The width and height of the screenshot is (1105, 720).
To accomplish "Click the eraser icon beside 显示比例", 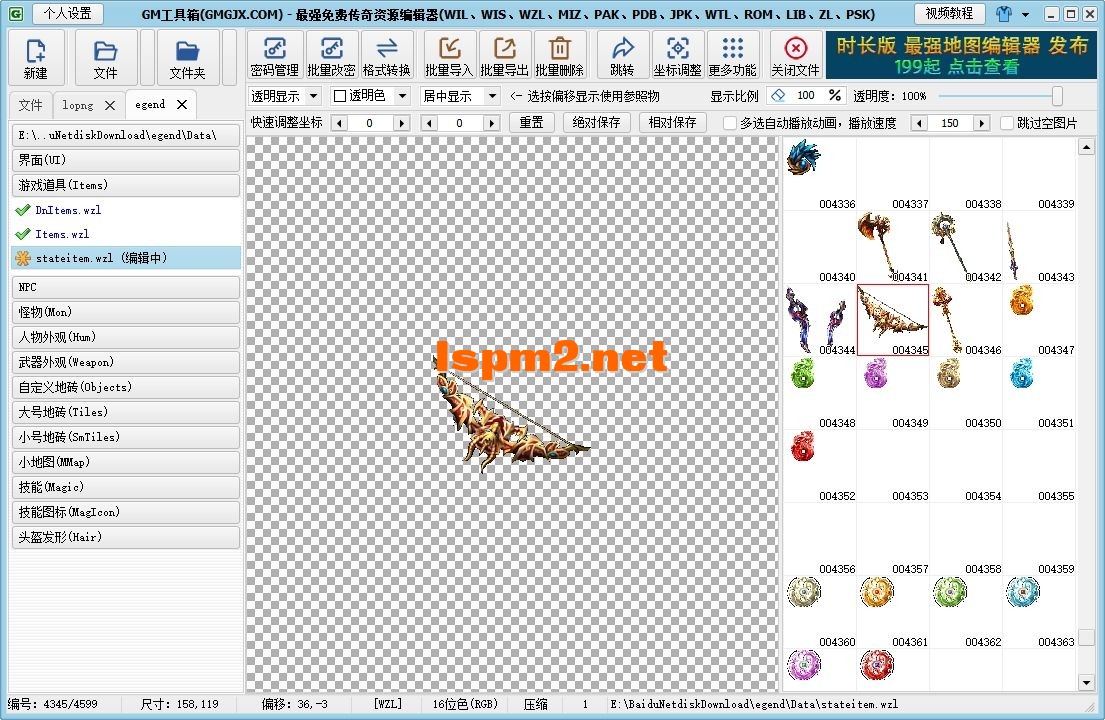I will click(778, 95).
